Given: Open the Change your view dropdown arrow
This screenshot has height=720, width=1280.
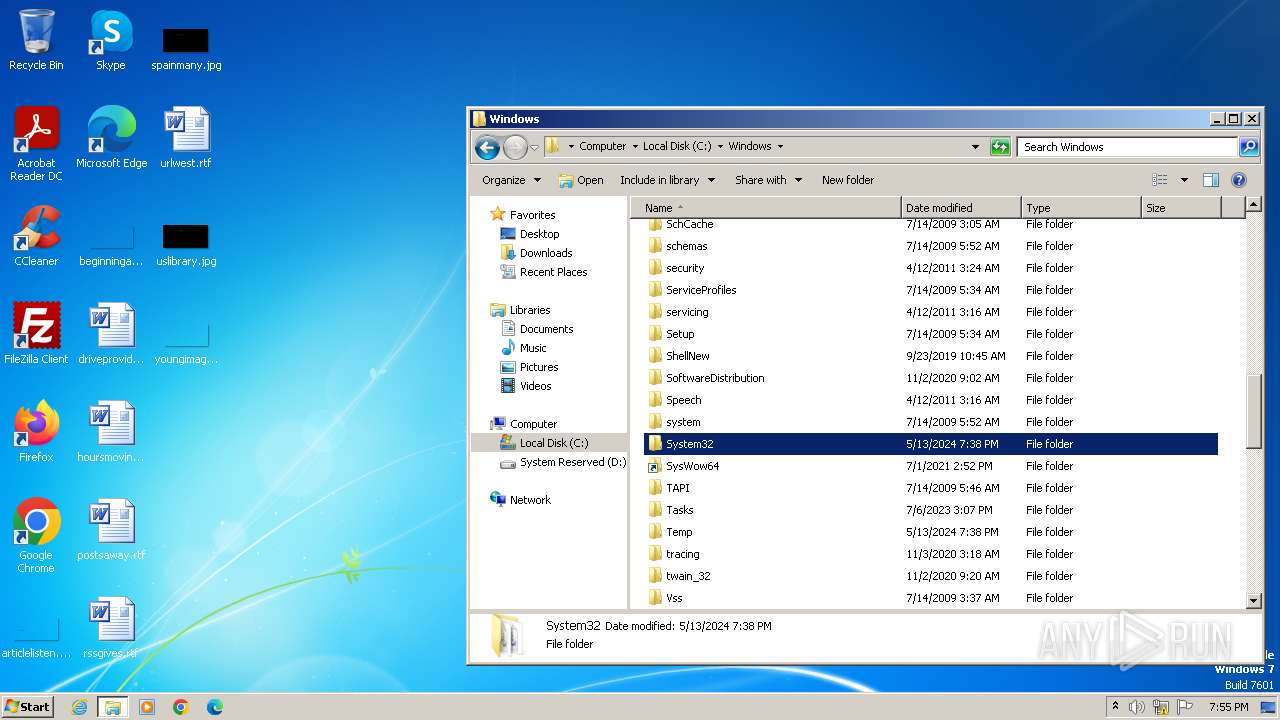Looking at the screenshot, I should click(x=1184, y=180).
